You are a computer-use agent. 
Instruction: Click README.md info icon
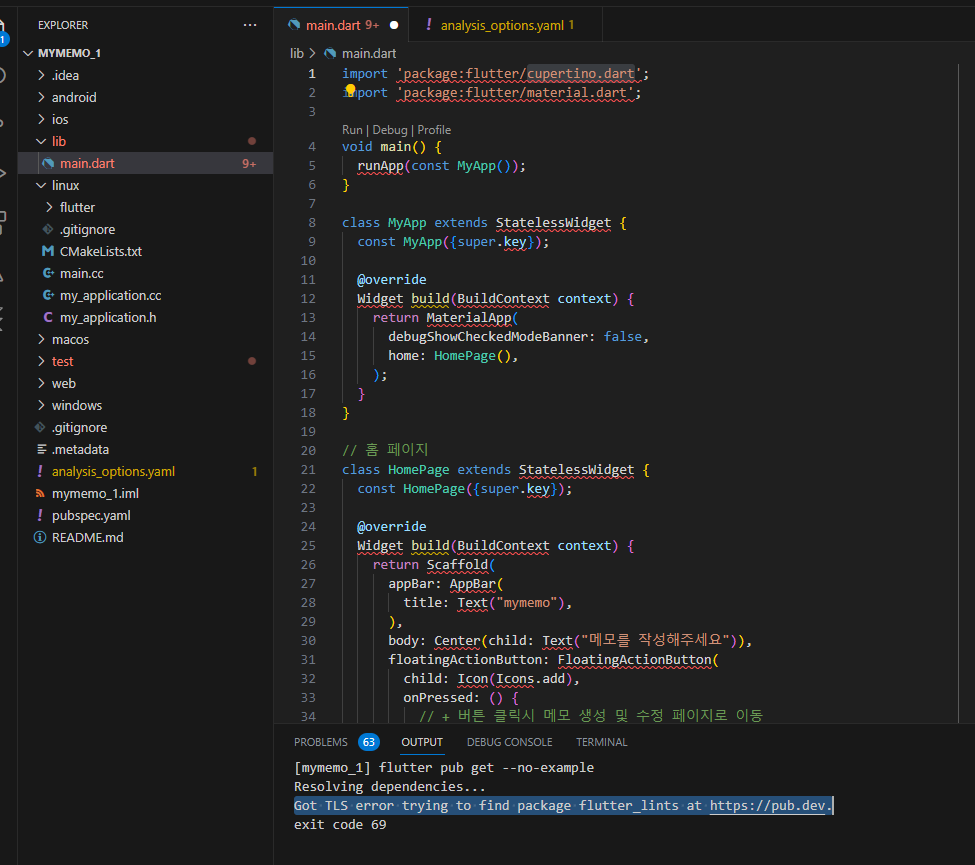coord(40,537)
